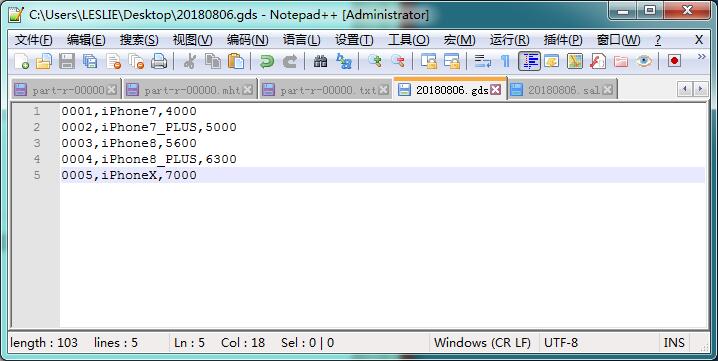This screenshot has width=718, height=361.
Task: Switch to the part-r-00000.txt tab
Action: 325,90
